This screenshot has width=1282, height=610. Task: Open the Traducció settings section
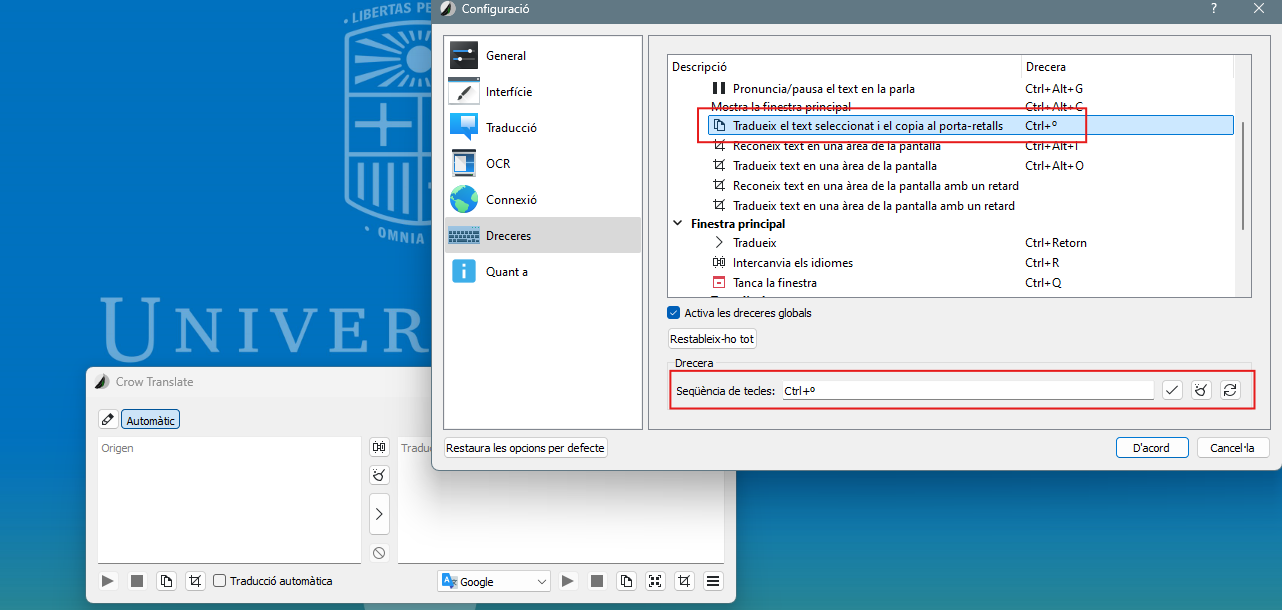(x=511, y=128)
